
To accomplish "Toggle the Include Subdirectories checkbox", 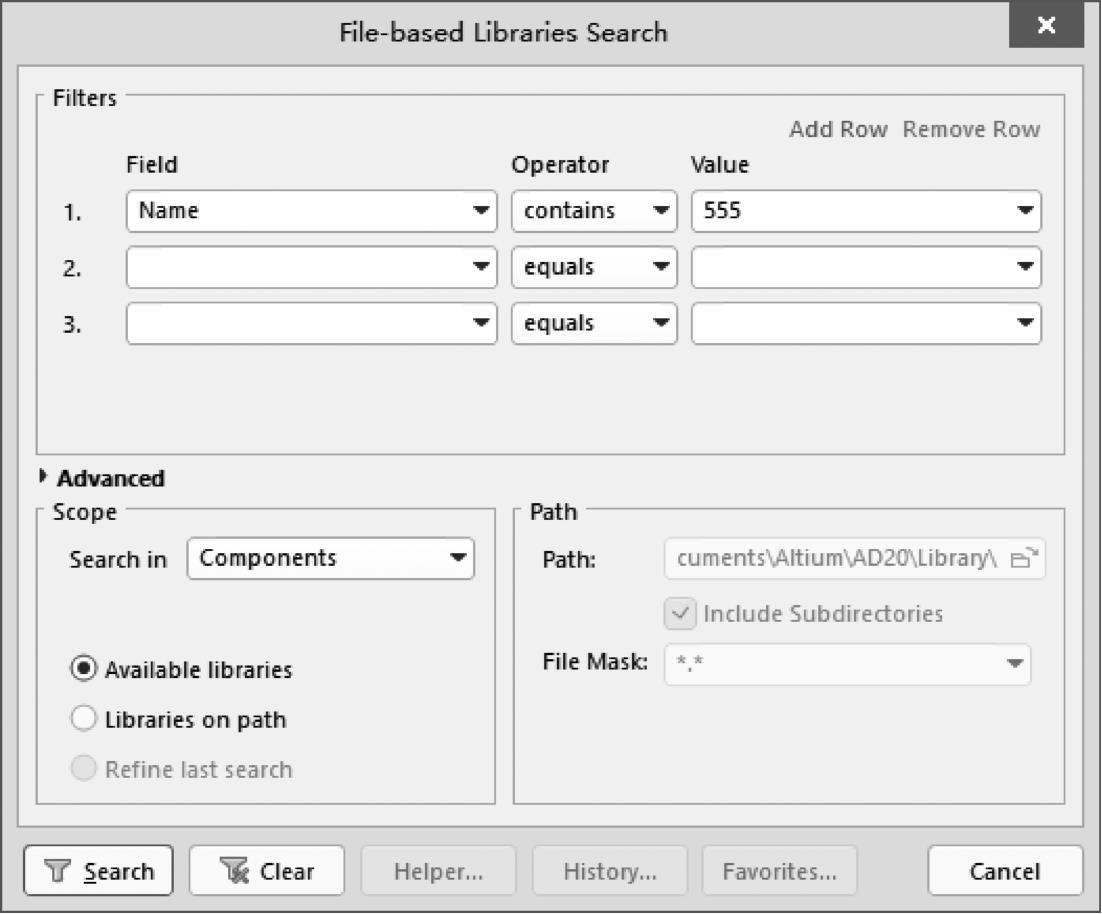I will point(680,613).
